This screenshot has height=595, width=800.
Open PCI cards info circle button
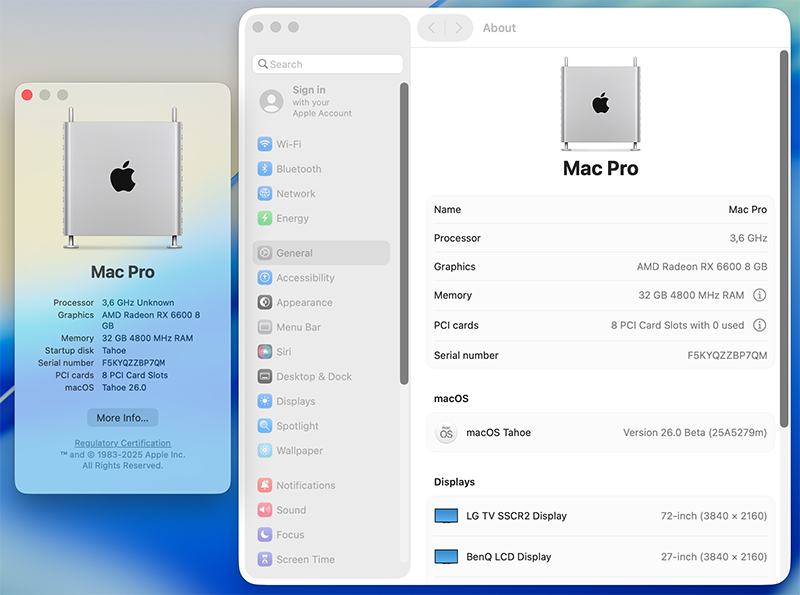759,325
